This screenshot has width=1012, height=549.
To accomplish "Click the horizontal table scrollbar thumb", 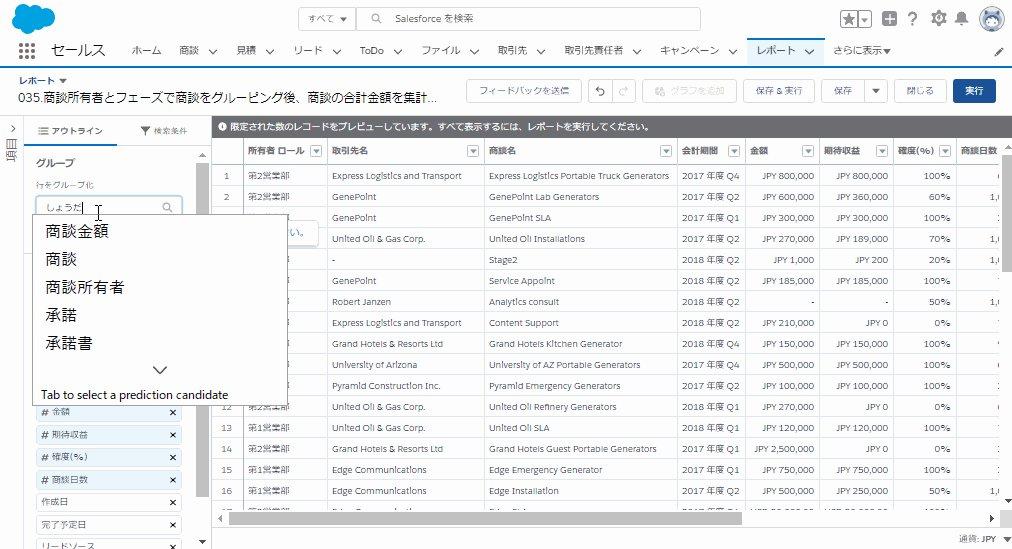I will [485, 518].
